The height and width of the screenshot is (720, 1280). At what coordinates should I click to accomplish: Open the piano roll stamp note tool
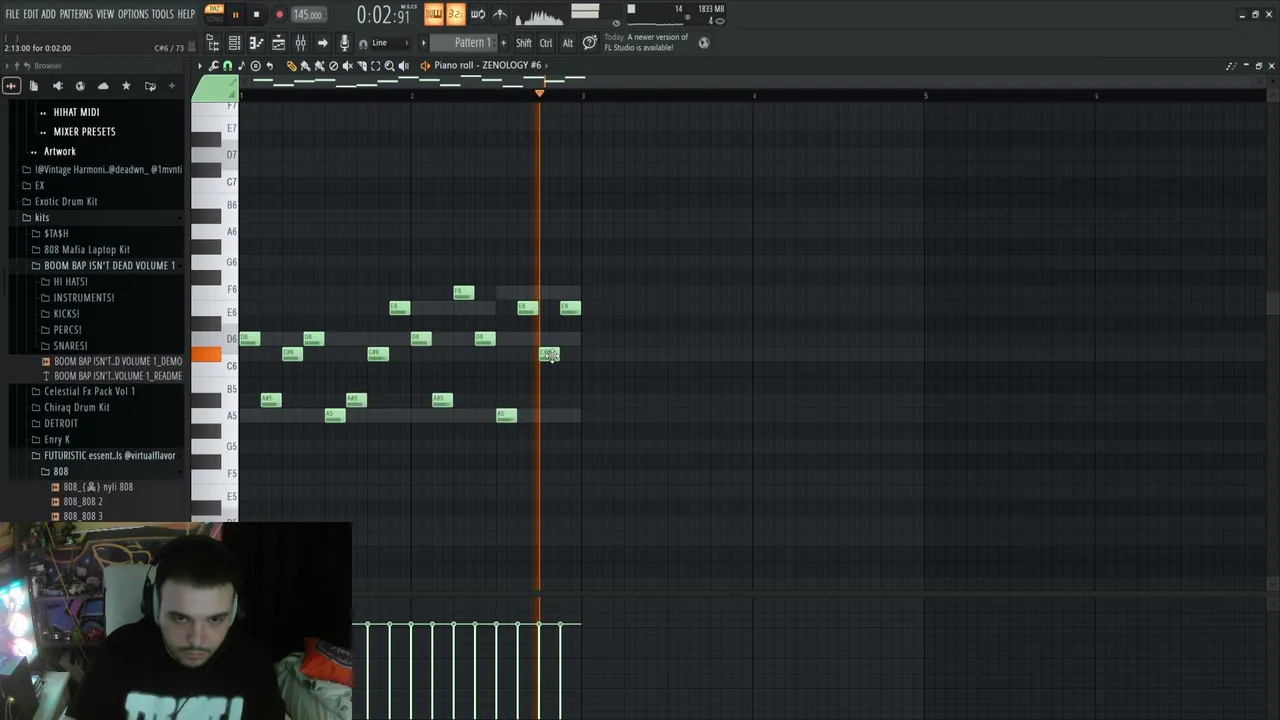coord(241,66)
